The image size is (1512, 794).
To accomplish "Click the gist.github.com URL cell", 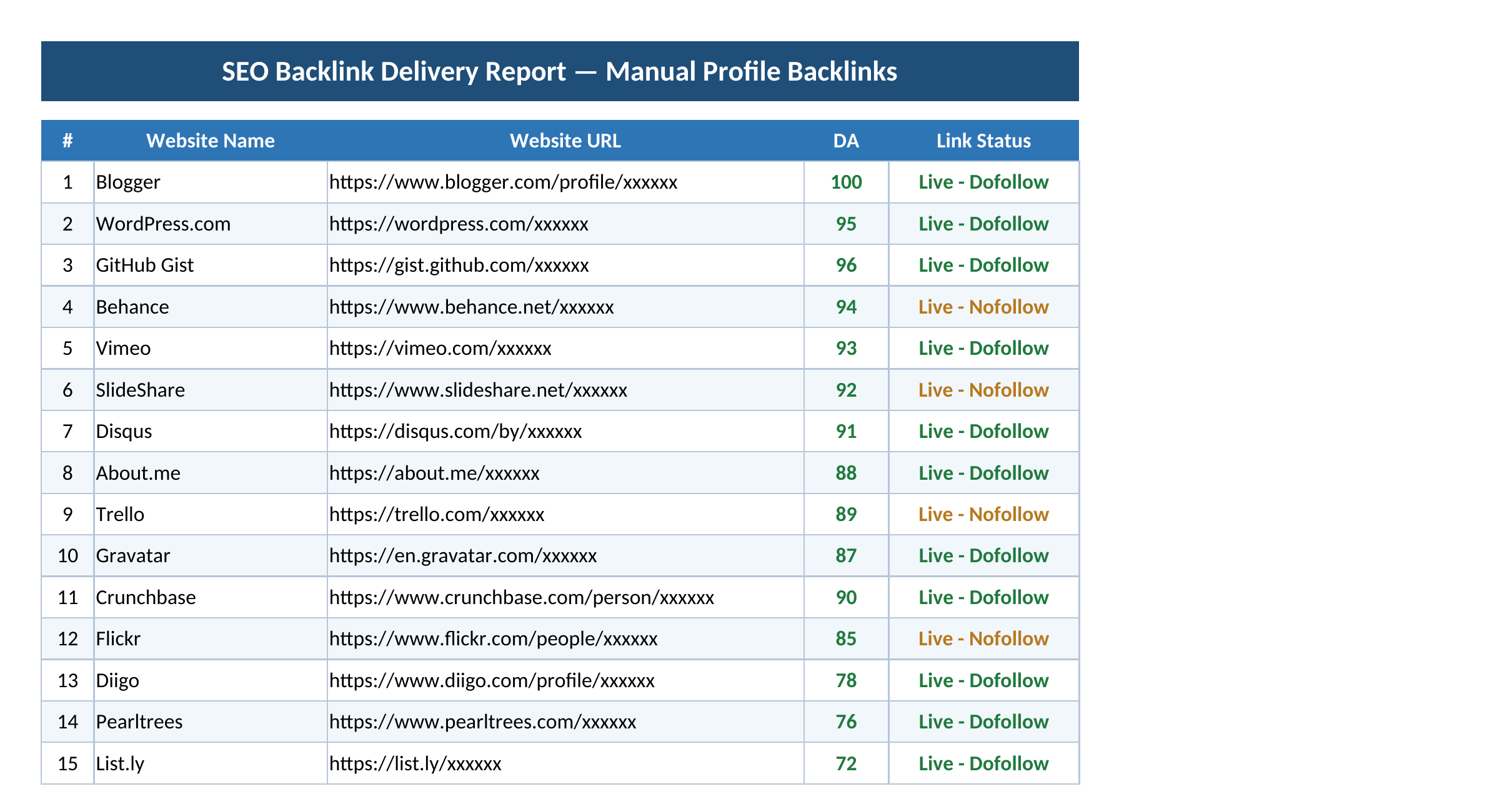I will click(565, 265).
